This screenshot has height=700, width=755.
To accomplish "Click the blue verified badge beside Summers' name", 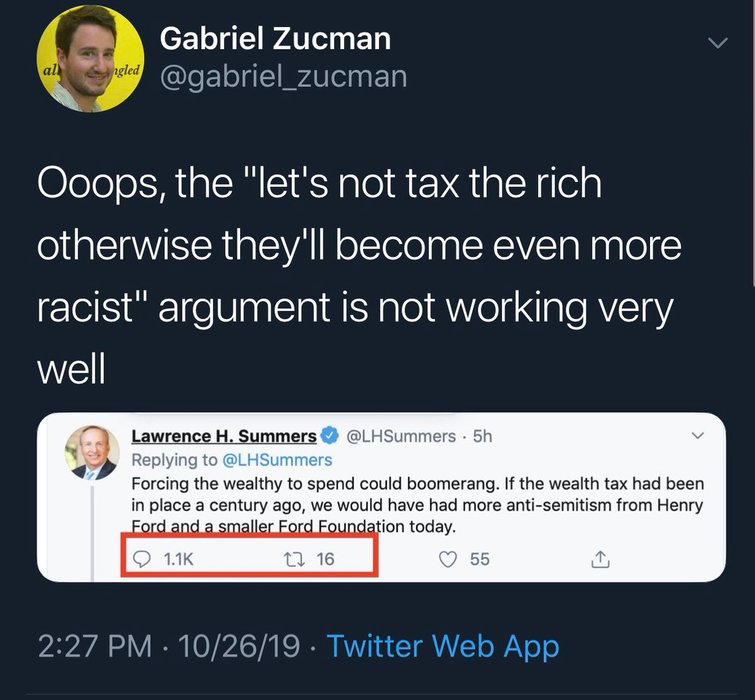I will coord(329,436).
